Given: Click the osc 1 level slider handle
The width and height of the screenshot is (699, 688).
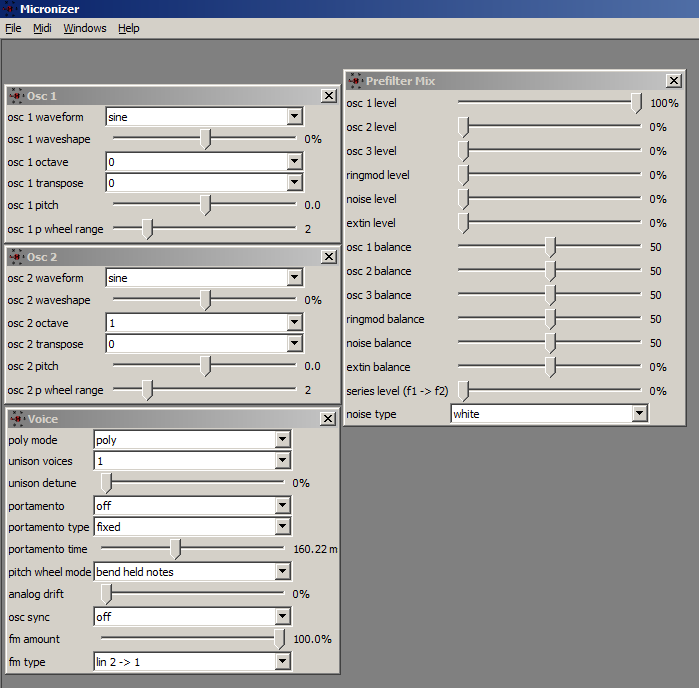Looking at the screenshot, I should click(x=637, y=103).
